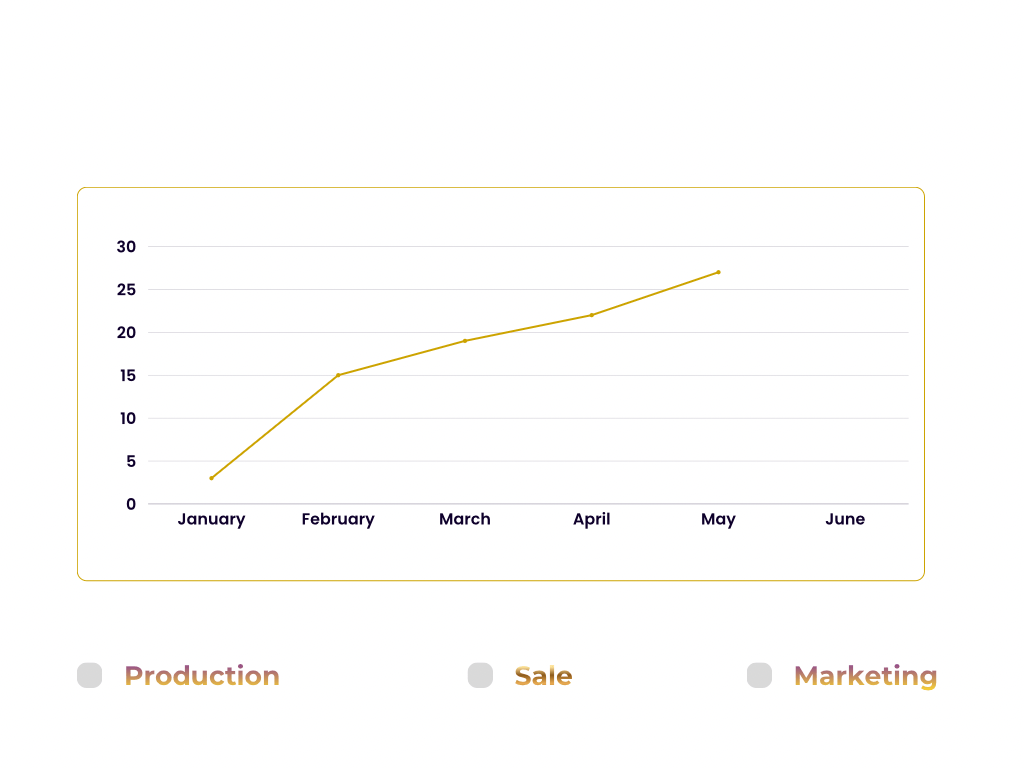Viewport: 1024px width, 768px height.
Task: Select the 0 y-axis value
Action: (131, 504)
